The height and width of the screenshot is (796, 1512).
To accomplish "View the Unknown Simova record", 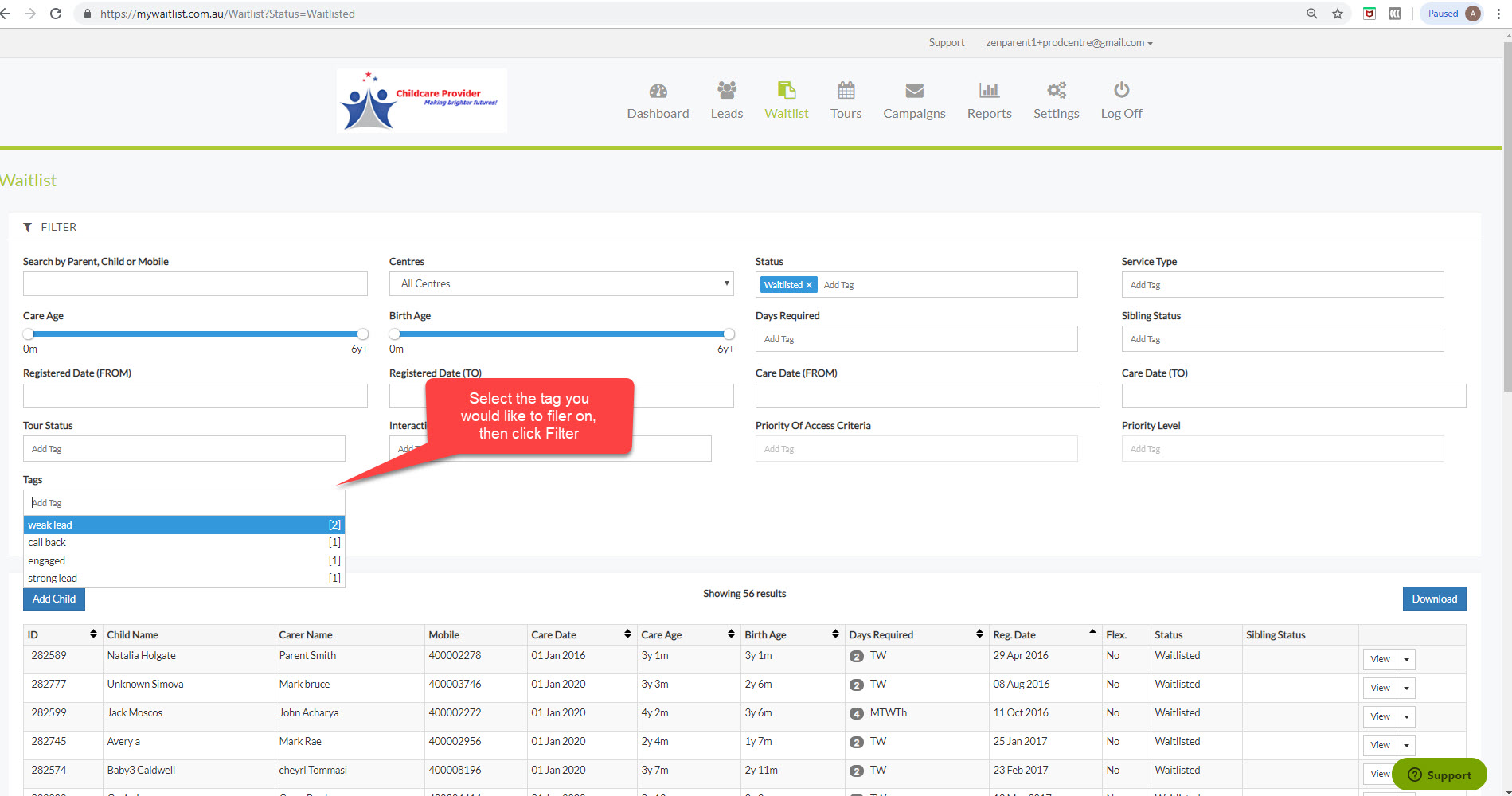I will [1380, 688].
